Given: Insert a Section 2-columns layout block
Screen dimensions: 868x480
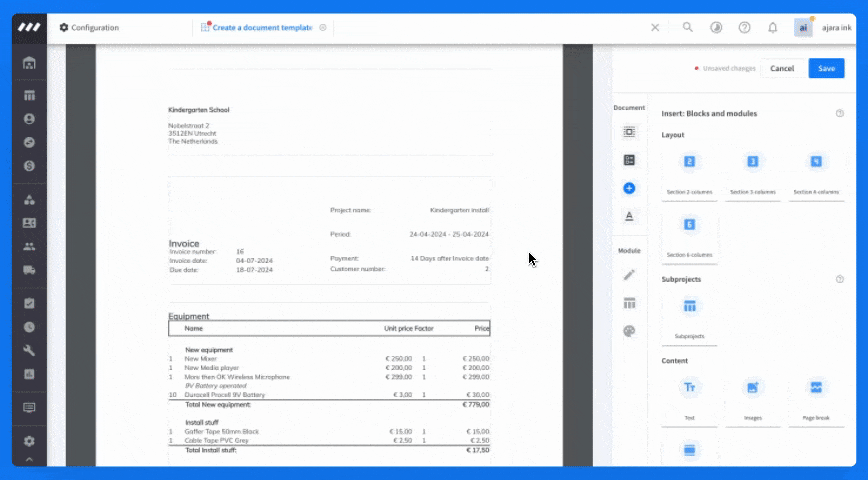Looking at the screenshot, I should pos(689,173).
